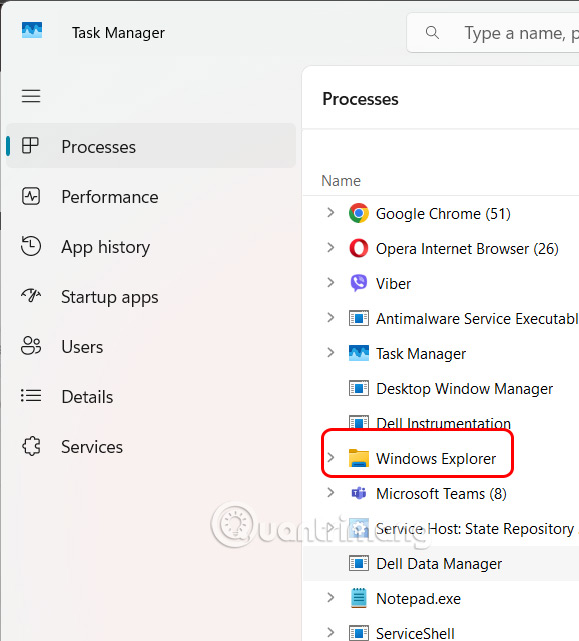Image resolution: width=579 pixels, height=641 pixels.
Task: Click the Viber process icon
Action: click(x=359, y=283)
